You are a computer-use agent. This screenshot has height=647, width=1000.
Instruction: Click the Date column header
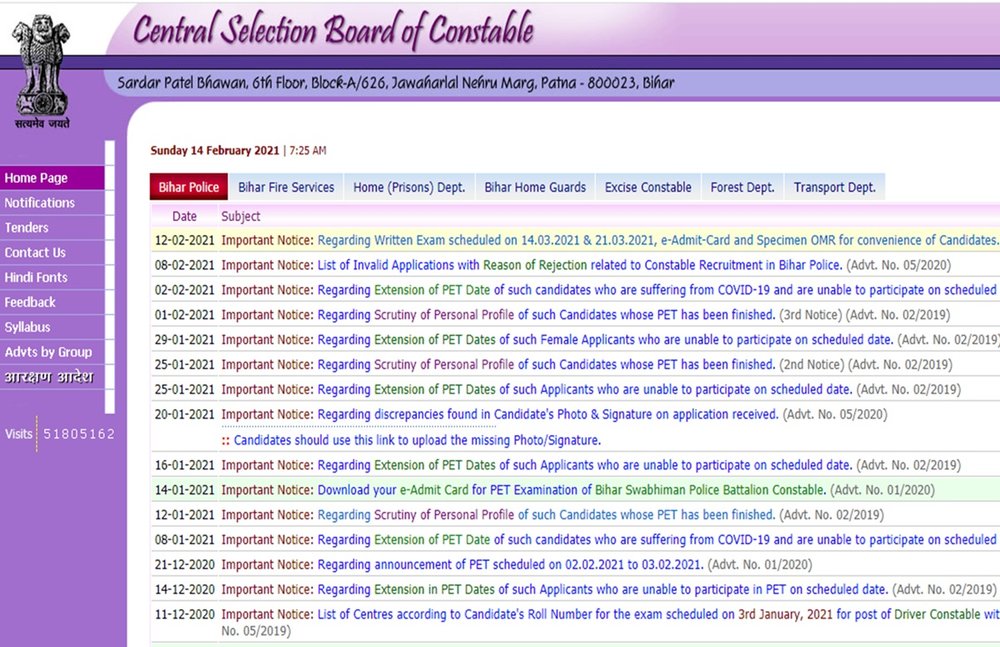(184, 216)
